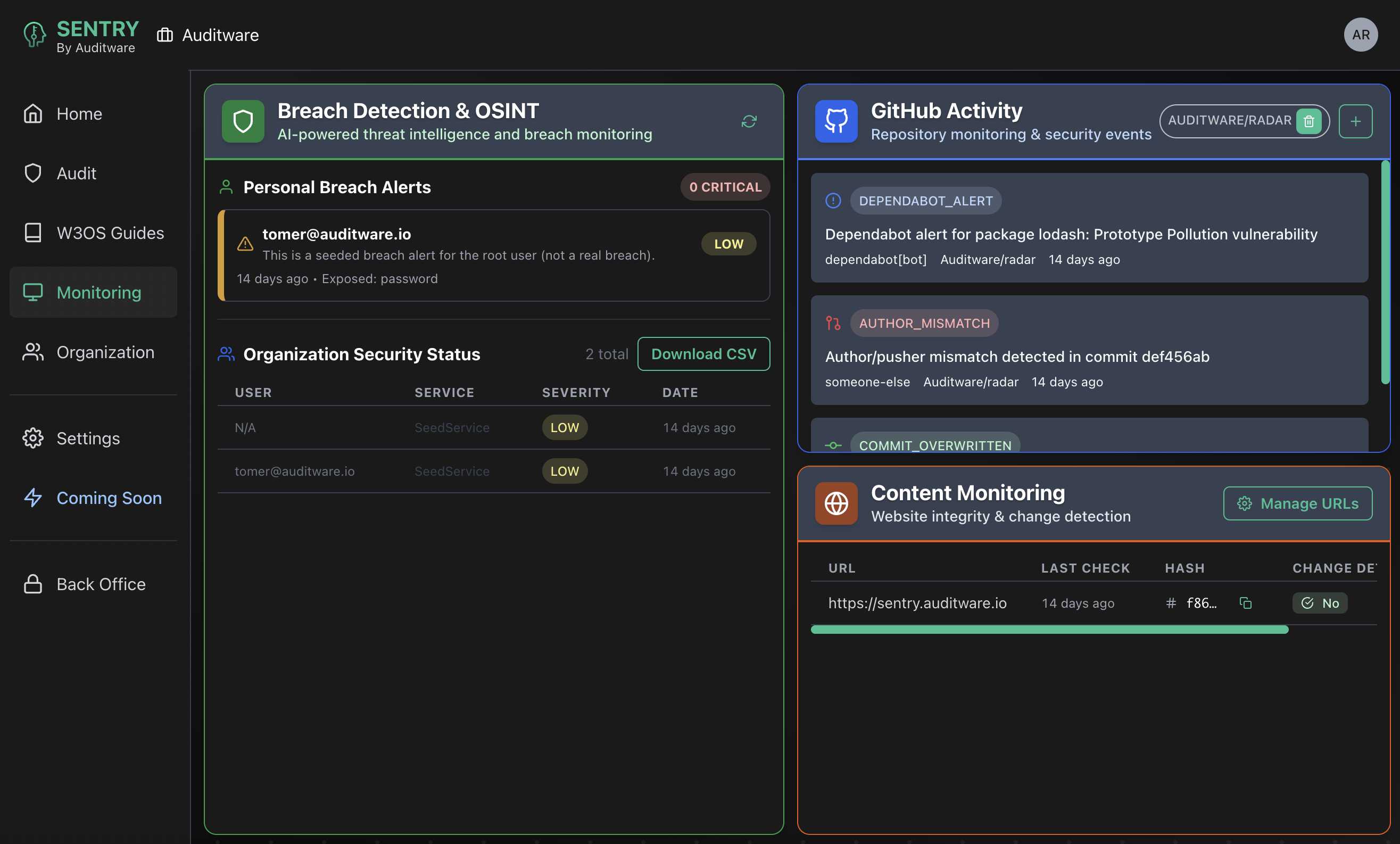Click the Home house icon

pos(33,114)
